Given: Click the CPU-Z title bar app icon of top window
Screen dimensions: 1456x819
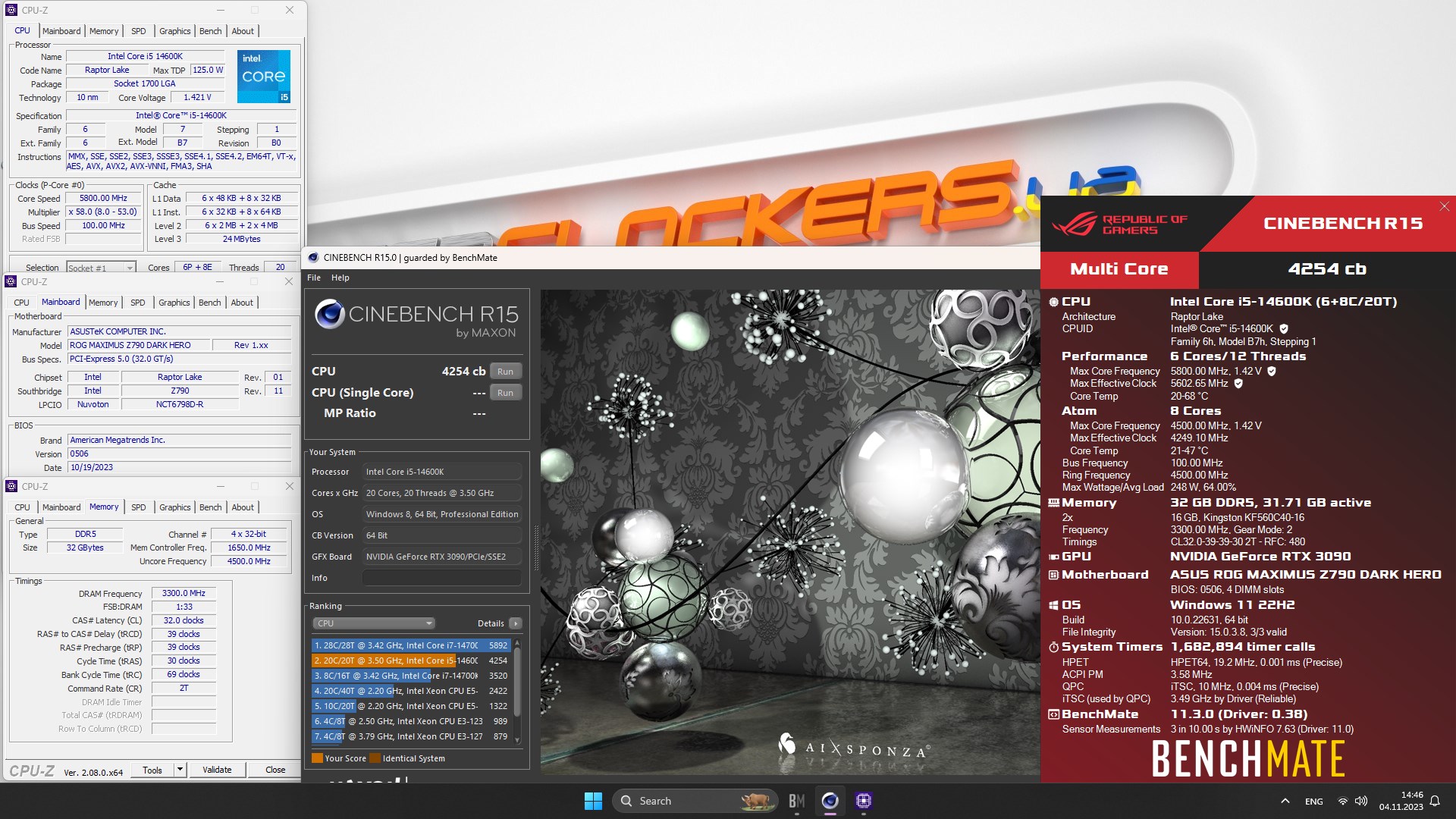Looking at the screenshot, I should (x=11, y=10).
